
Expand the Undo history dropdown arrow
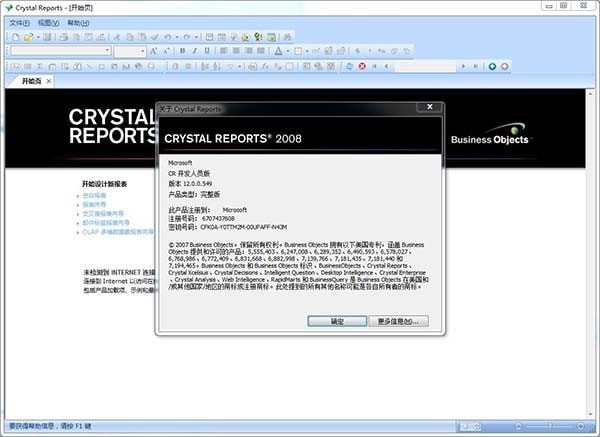pyautogui.click(x=177, y=37)
